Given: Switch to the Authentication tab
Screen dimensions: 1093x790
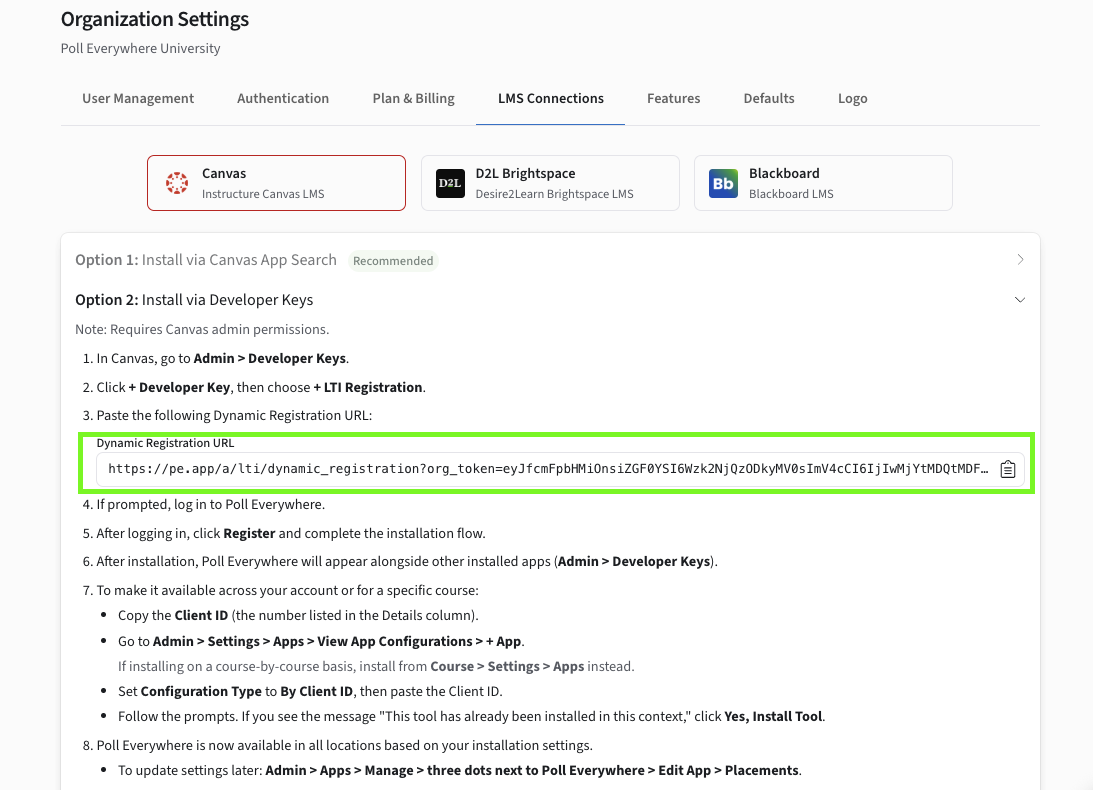Looking at the screenshot, I should (x=283, y=98).
